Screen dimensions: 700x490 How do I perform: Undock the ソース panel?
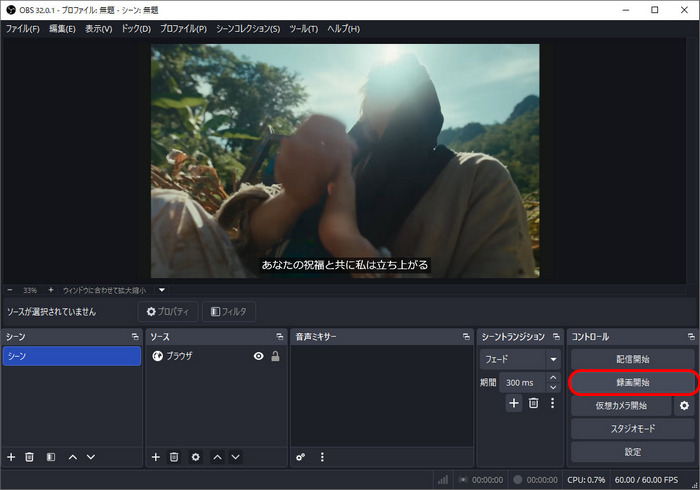tap(279, 337)
